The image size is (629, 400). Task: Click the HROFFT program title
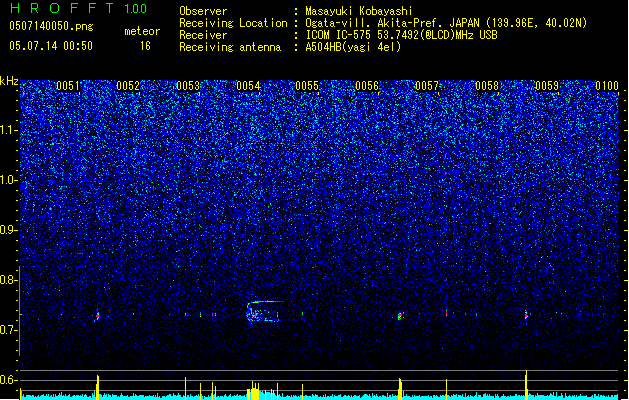tap(62, 8)
